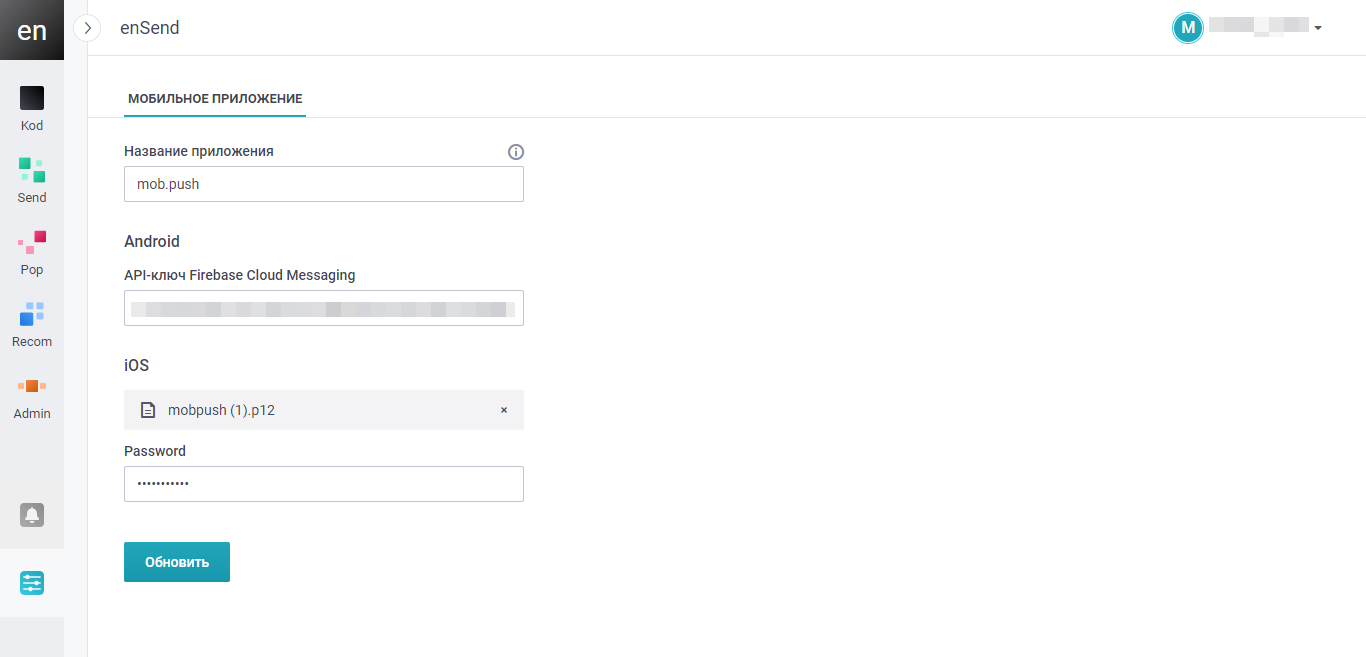Click the enSend title in header
The width and height of the screenshot is (1366, 657).
[150, 28]
